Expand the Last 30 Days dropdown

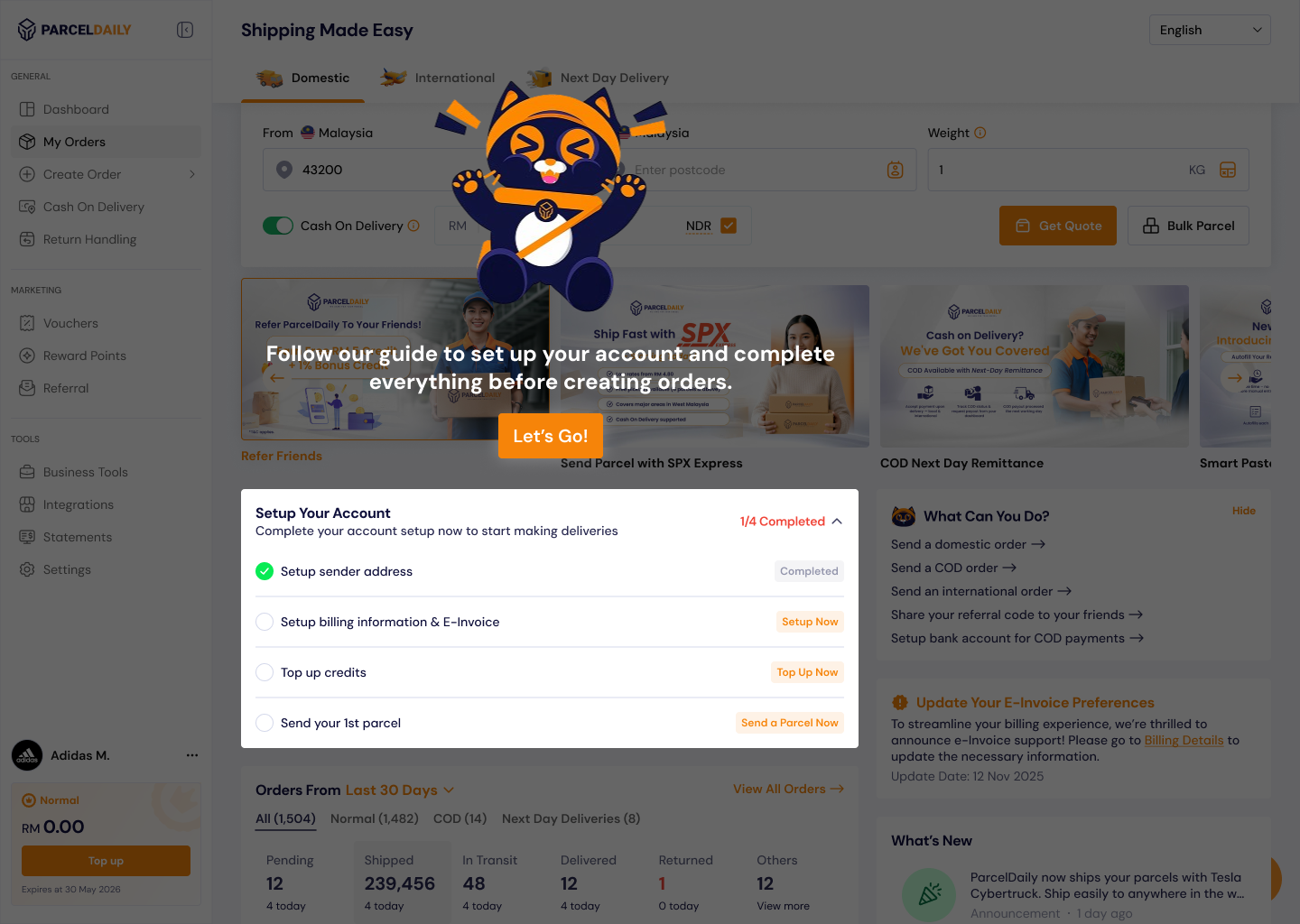click(400, 790)
